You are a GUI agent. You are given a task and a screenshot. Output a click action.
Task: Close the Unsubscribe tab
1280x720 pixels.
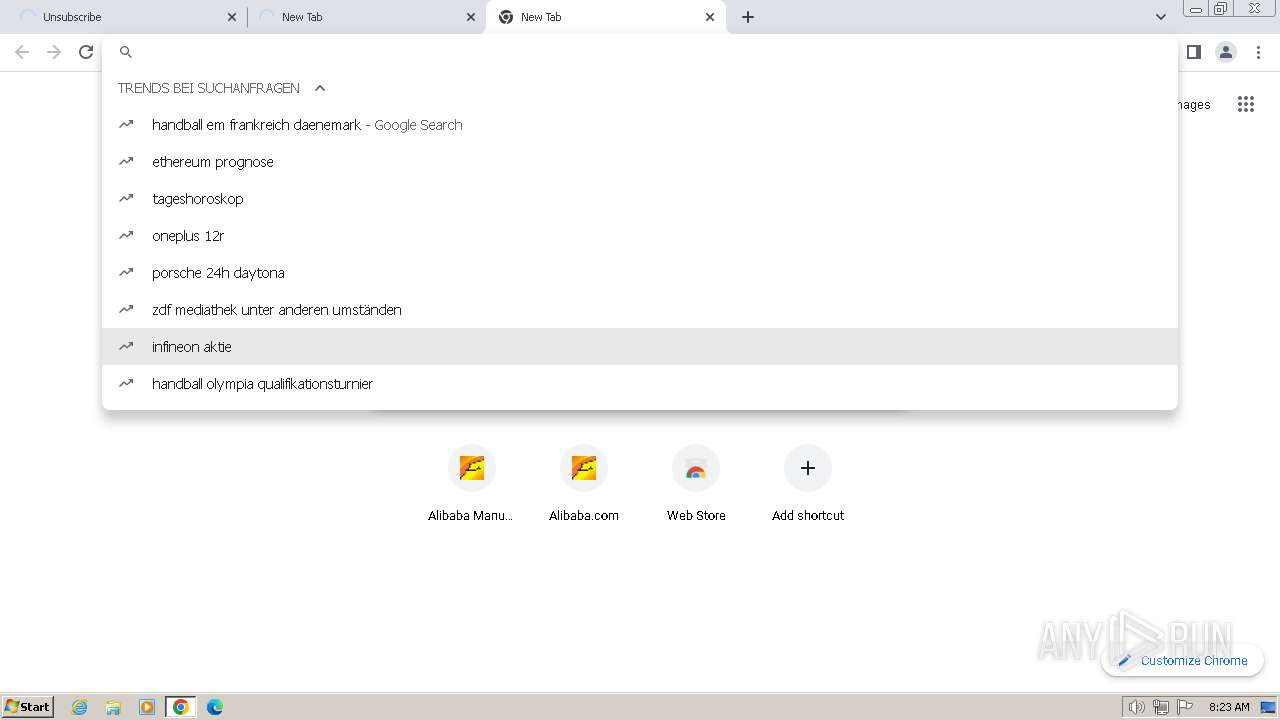pos(232,17)
